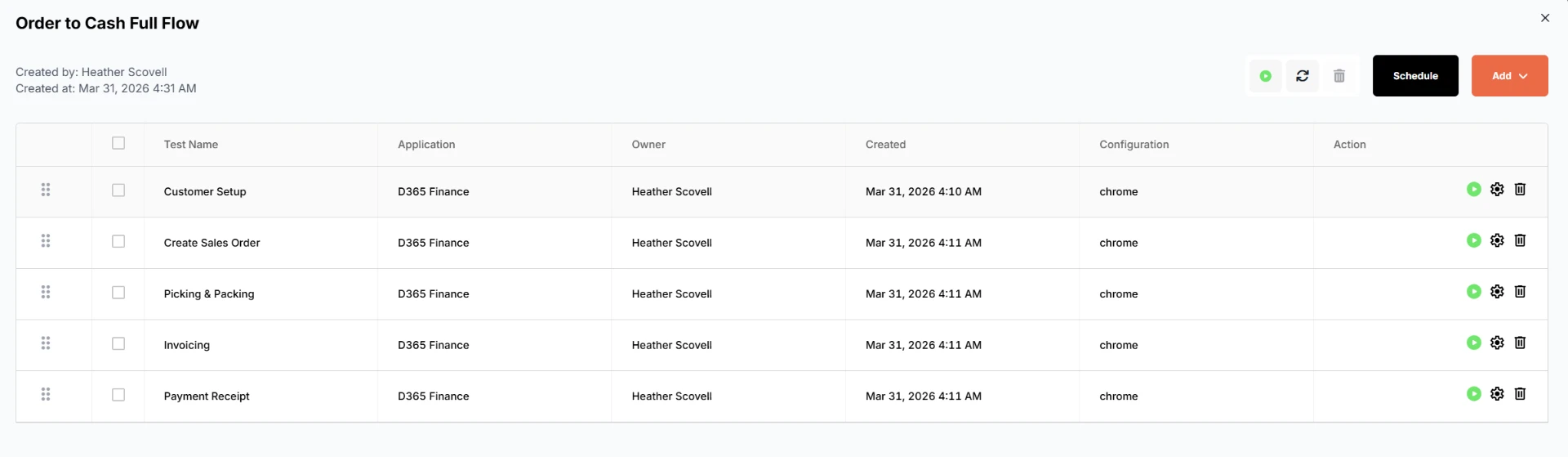Click the Test Name column header
Image resolution: width=1568 pixels, height=457 pixels.
(x=191, y=145)
